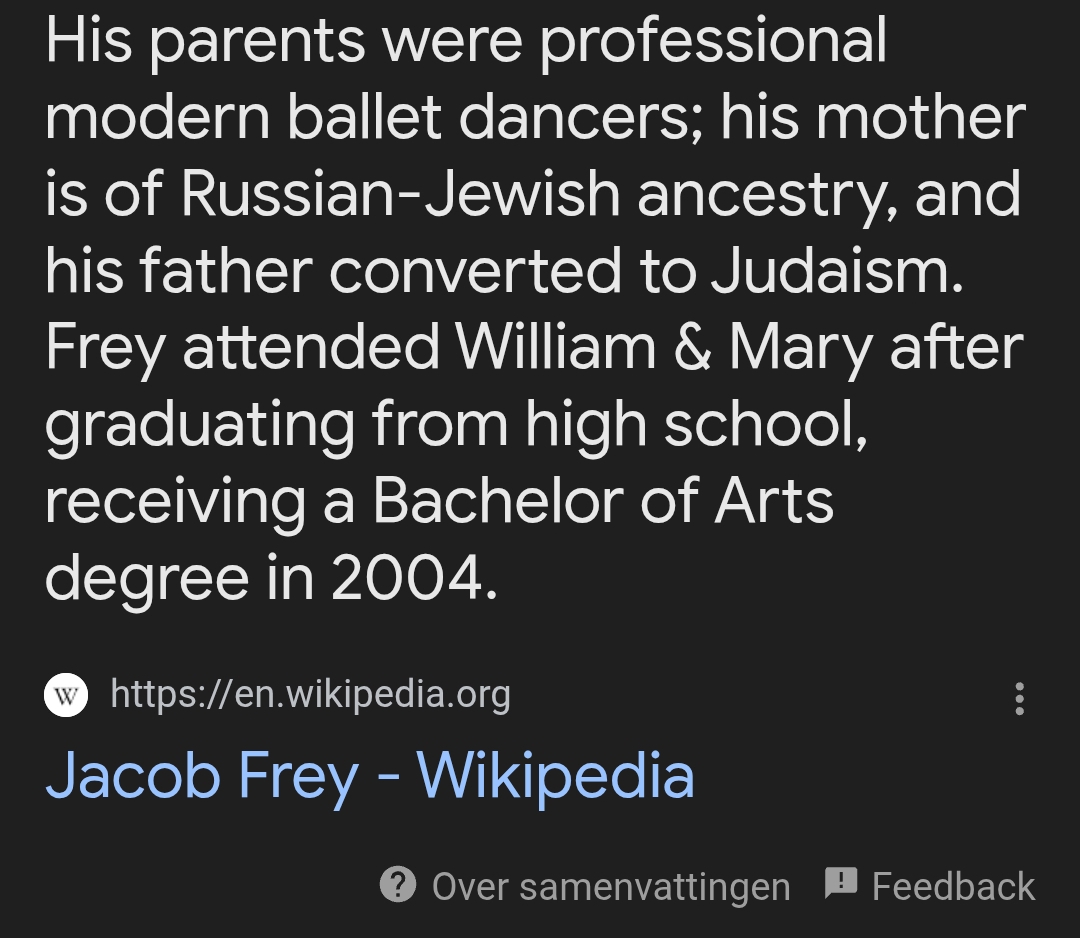
Task: Click the word 'Frey' before 'attended'
Action: click(103, 347)
